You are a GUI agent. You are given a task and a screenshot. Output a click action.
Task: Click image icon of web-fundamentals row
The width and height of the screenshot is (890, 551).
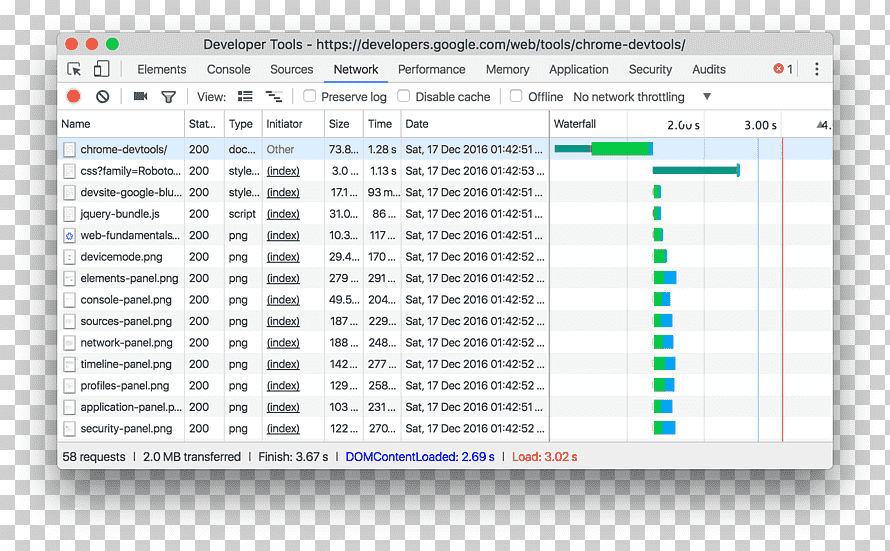click(69, 235)
